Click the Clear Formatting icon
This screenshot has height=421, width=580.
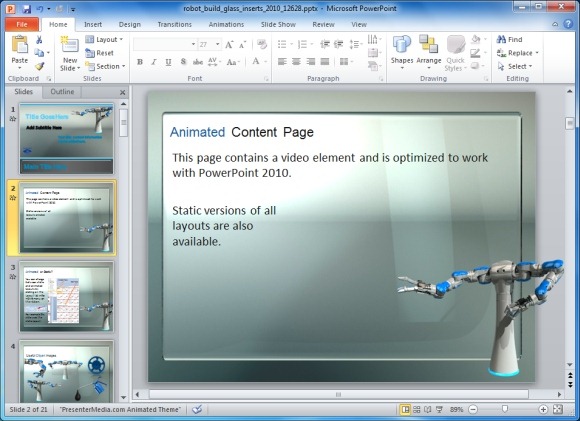coord(262,44)
